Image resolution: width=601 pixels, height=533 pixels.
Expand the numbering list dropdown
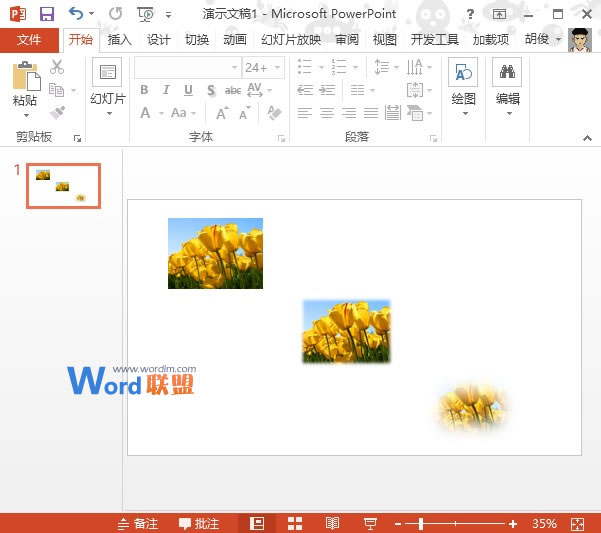(355, 67)
